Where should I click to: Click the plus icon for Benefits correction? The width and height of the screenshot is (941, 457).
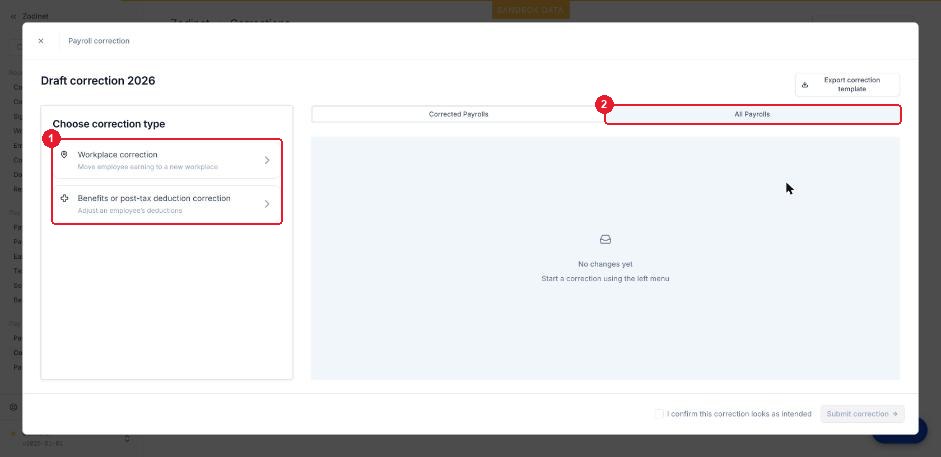[x=64, y=198]
